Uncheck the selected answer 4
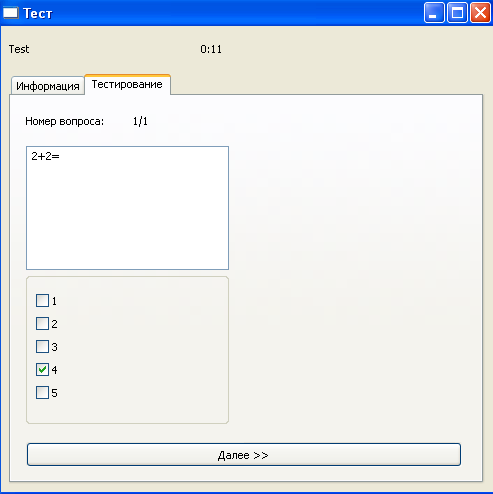The height and width of the screenshot is (494, 493). click(42, 370)
